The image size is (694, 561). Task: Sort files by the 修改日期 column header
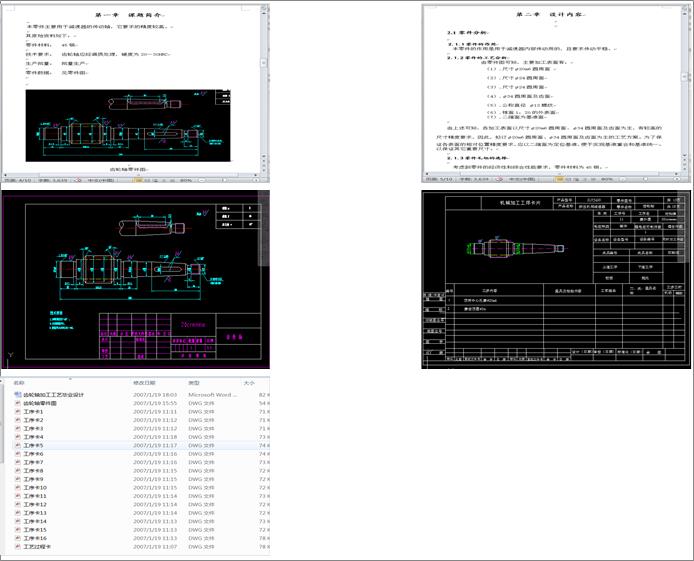tap(142, 383)
